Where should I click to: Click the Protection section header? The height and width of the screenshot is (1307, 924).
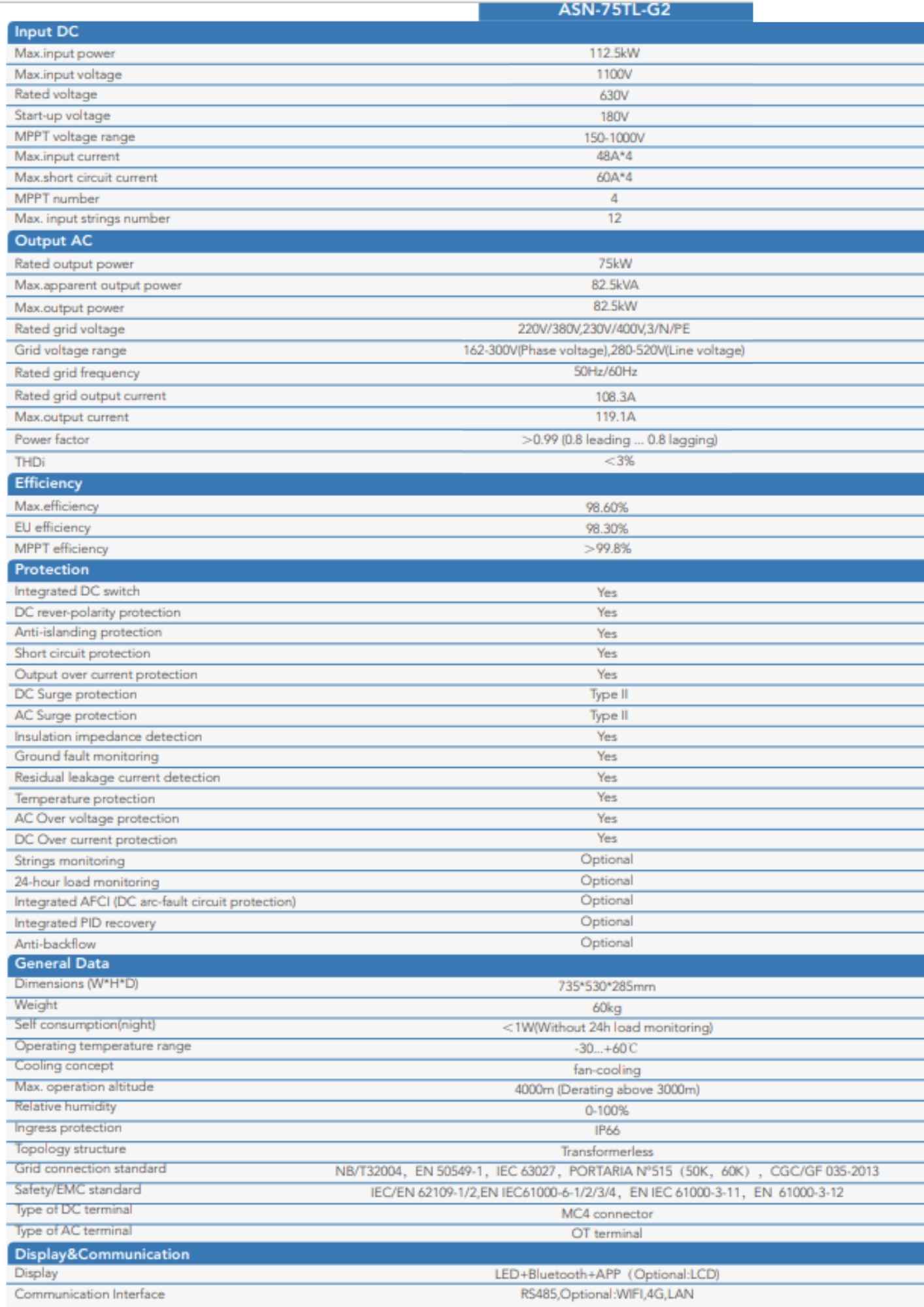[x=52, y=570]
